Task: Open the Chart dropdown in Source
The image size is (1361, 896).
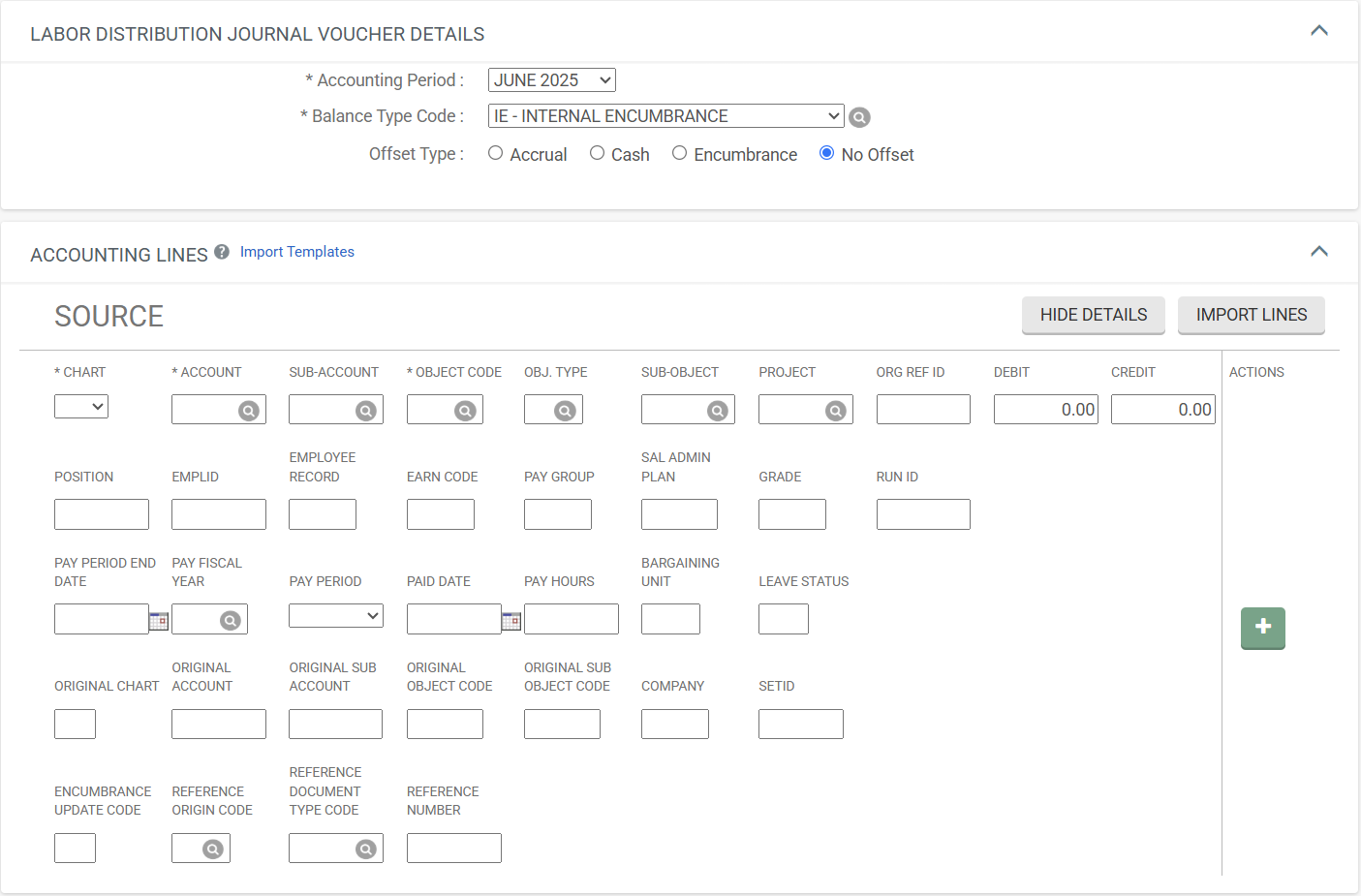Action: coord(81,407)
